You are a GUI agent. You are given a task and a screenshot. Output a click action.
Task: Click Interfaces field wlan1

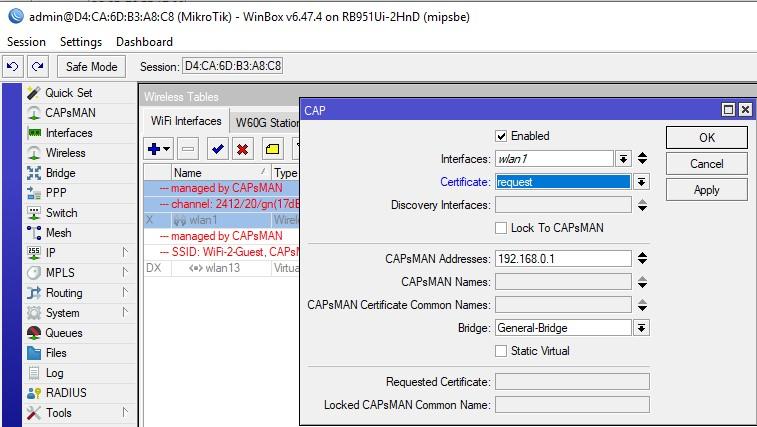coord(554,158)
